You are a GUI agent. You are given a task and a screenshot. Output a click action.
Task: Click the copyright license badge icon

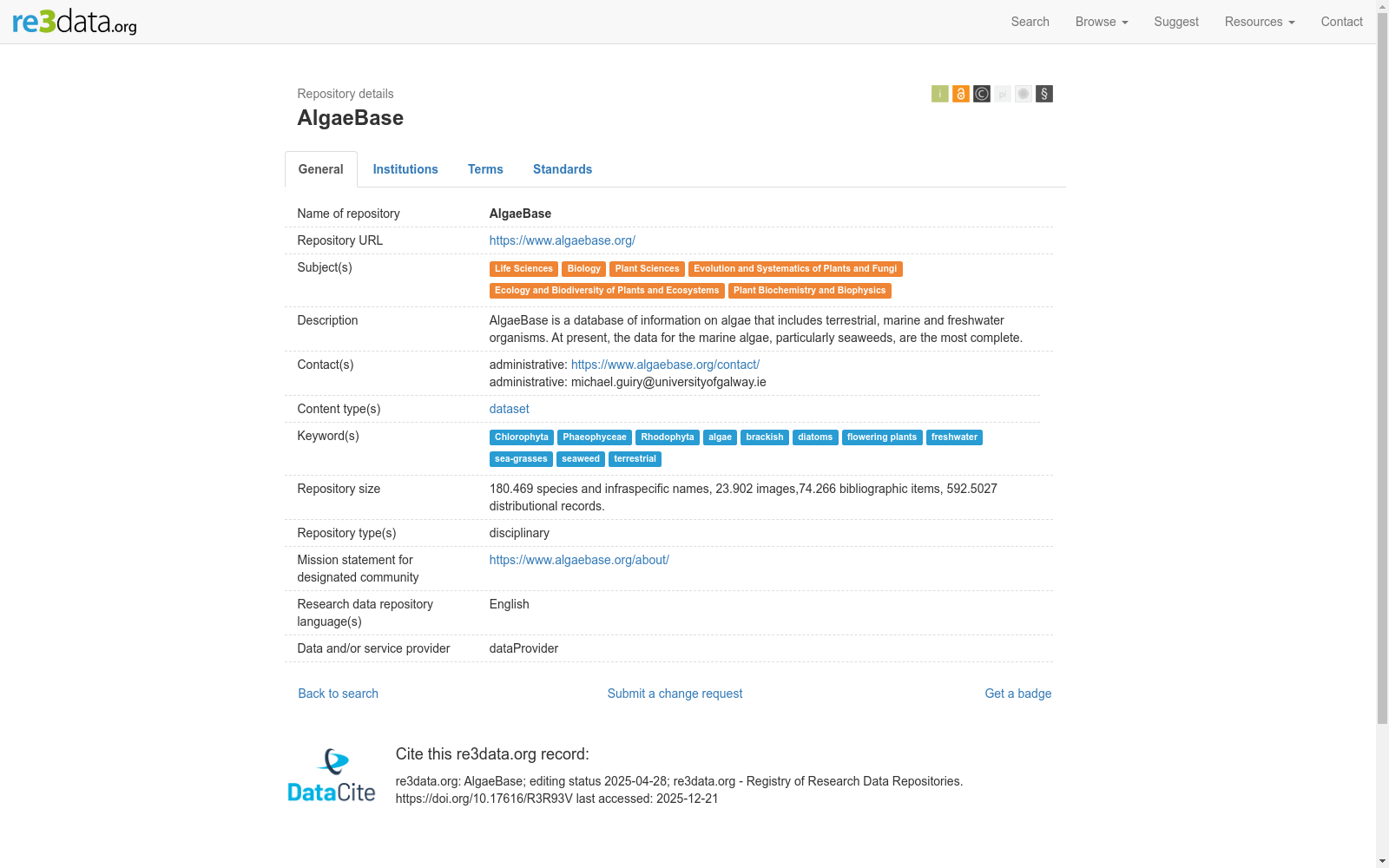coord(981,94)
